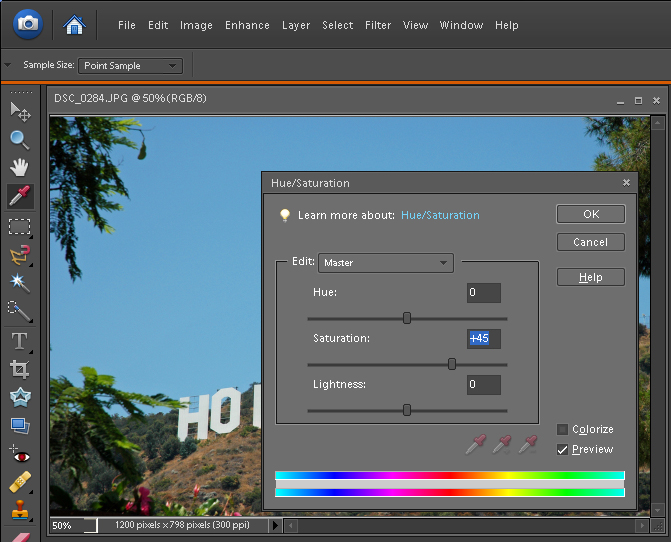Click the Saturation slider handle

452,364
